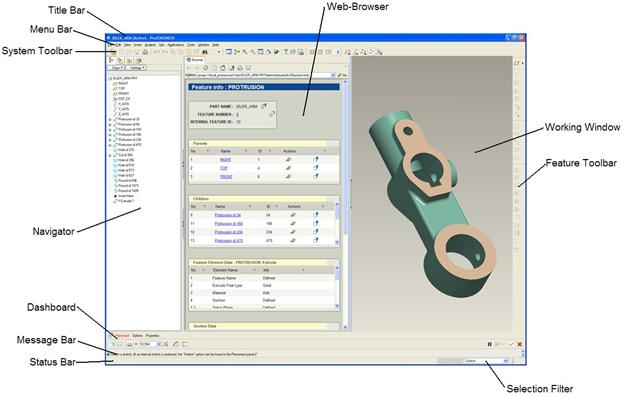Follow the RIGHT link in Parents table
The image size is (623, 396).
[x=226, y=159]
